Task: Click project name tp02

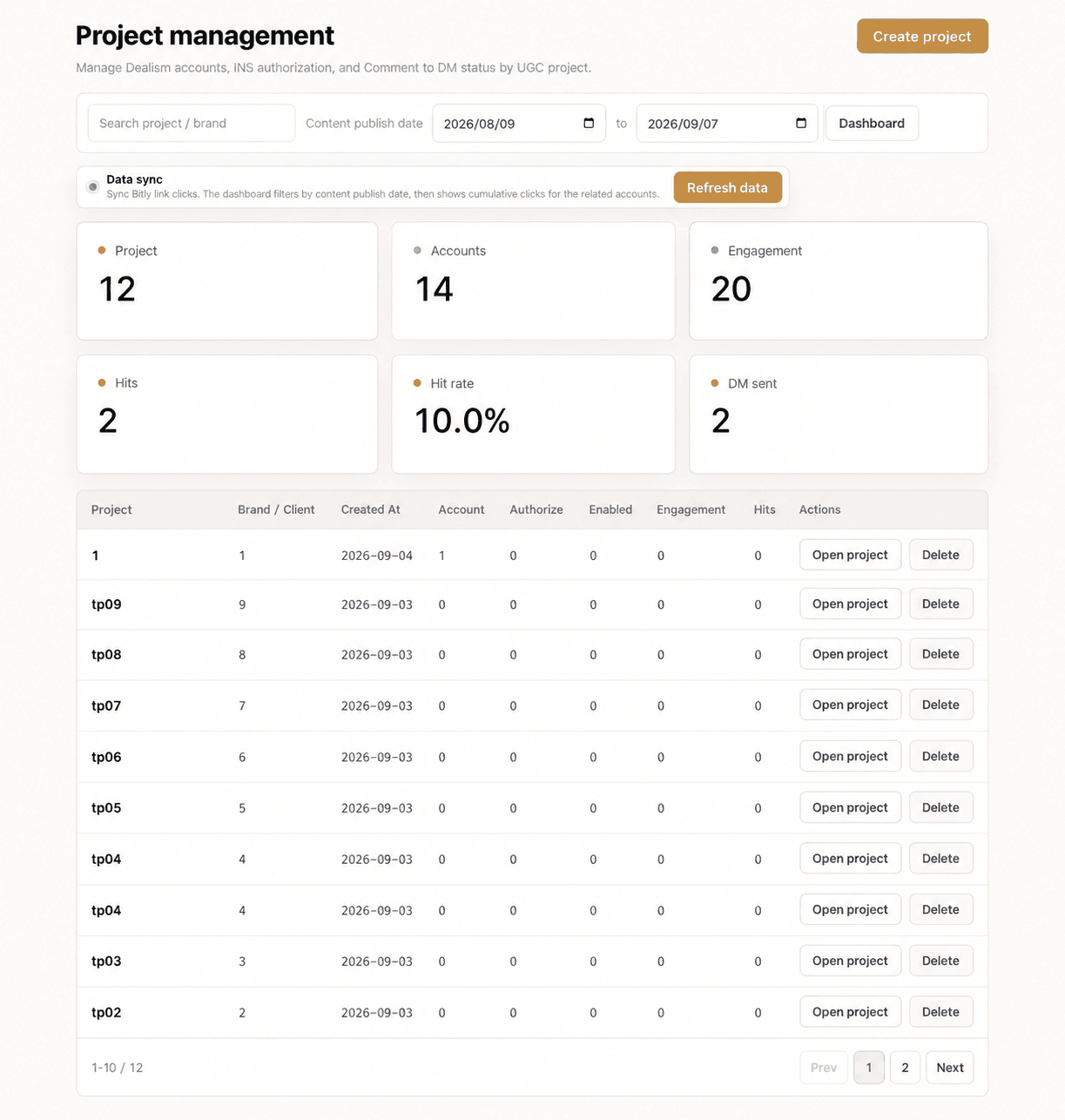Action: click(106, 1013)
